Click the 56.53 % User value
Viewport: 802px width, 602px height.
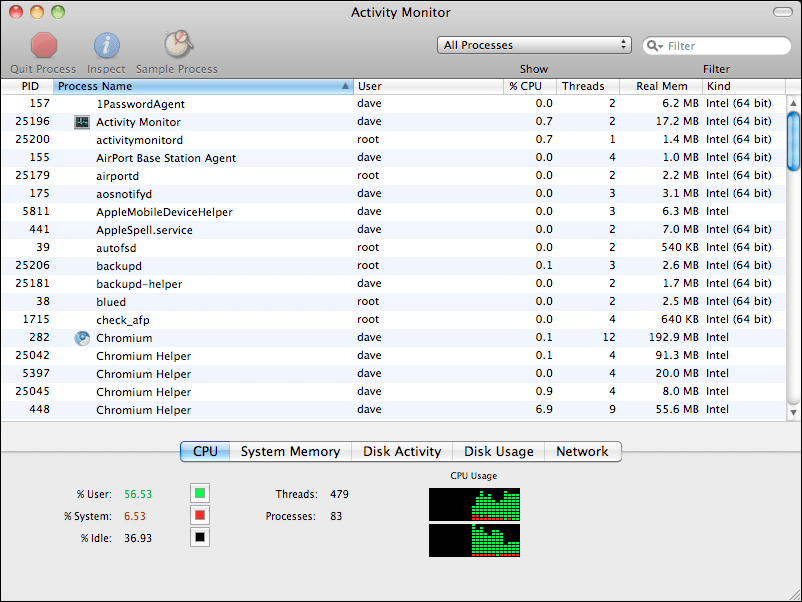[x=138, y=494]
